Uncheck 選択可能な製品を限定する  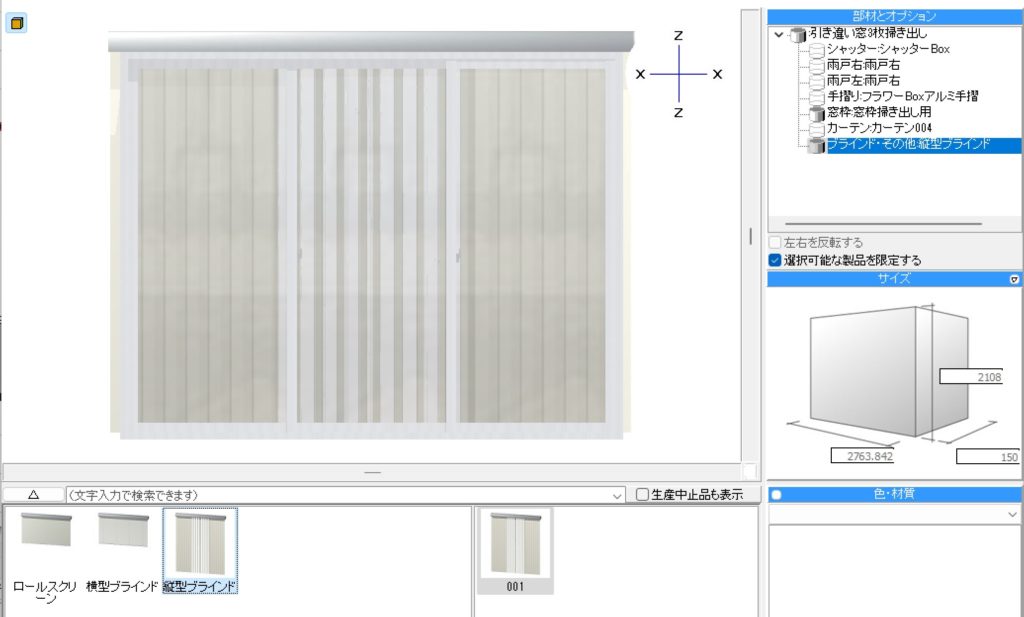(x=775, y=260)
